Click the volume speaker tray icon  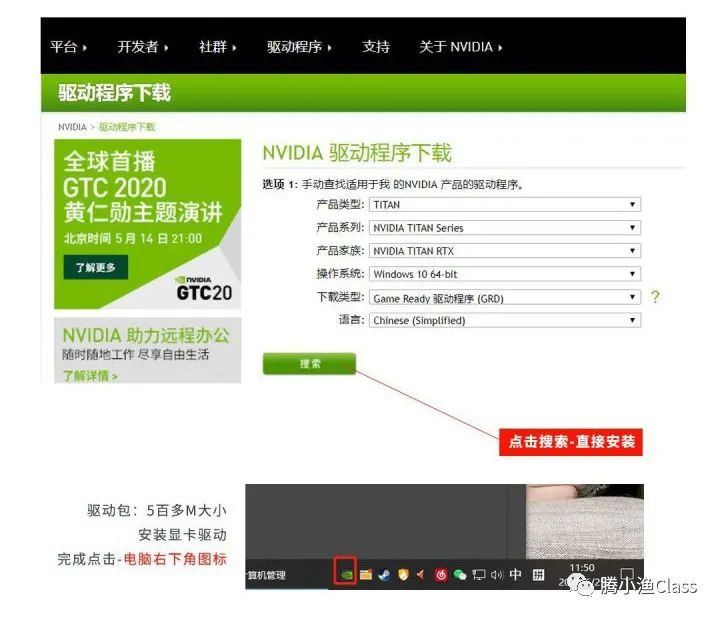tap(496, 574)
